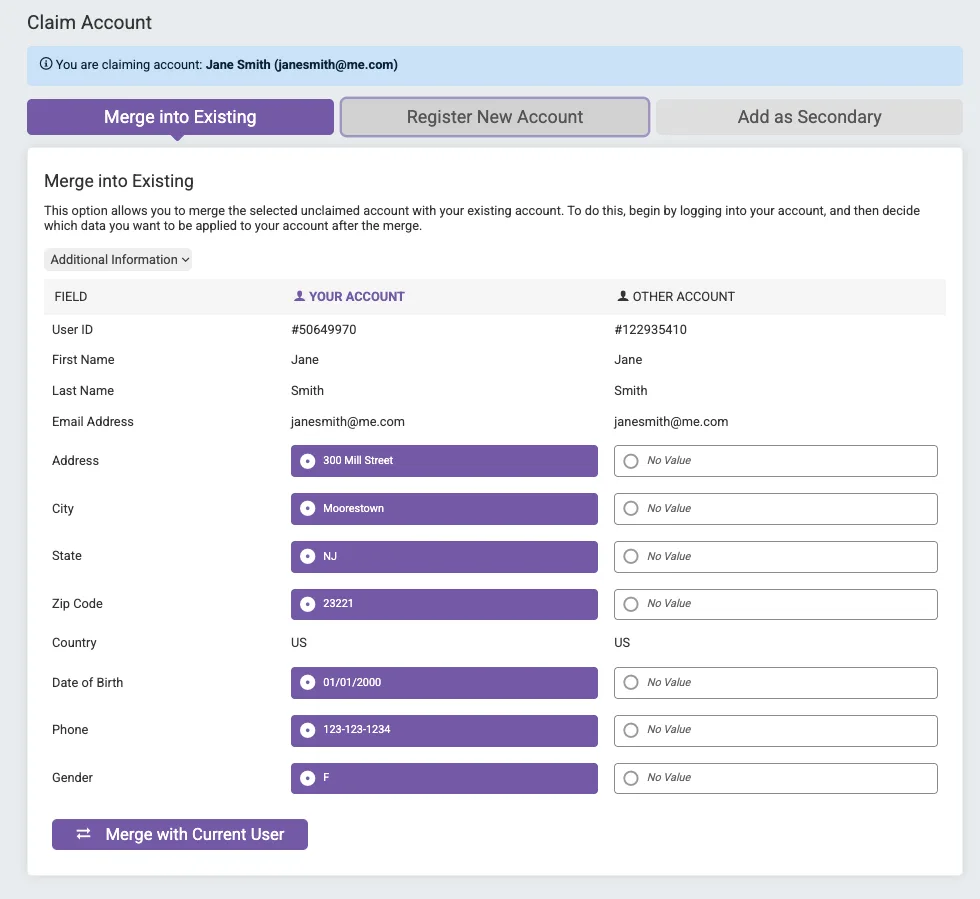Switch to Add as Secondary tab
The width and height of the screenshot is (980, 899).
(809, 117)
